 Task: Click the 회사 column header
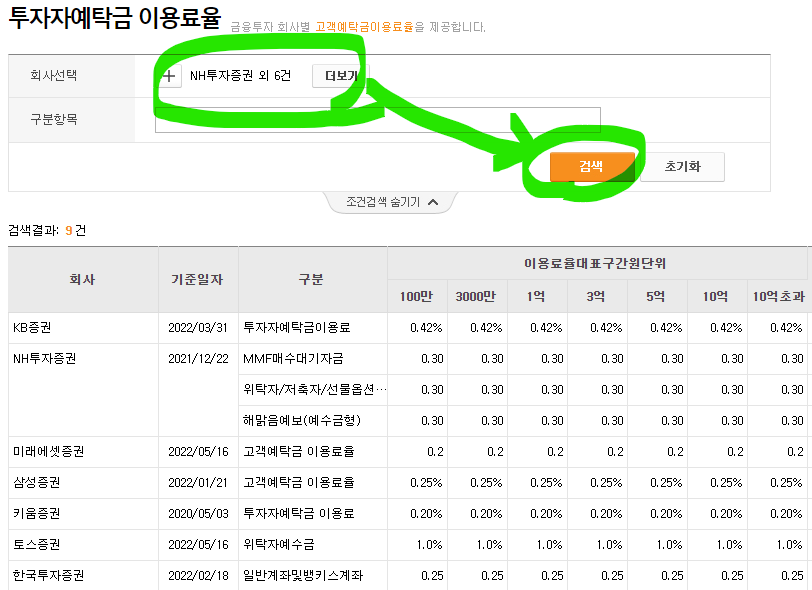[83, 280]
